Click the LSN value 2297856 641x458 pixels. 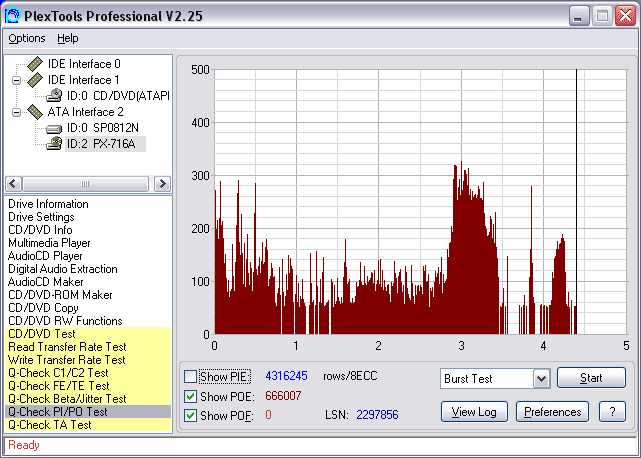click(x=377, y=415)
